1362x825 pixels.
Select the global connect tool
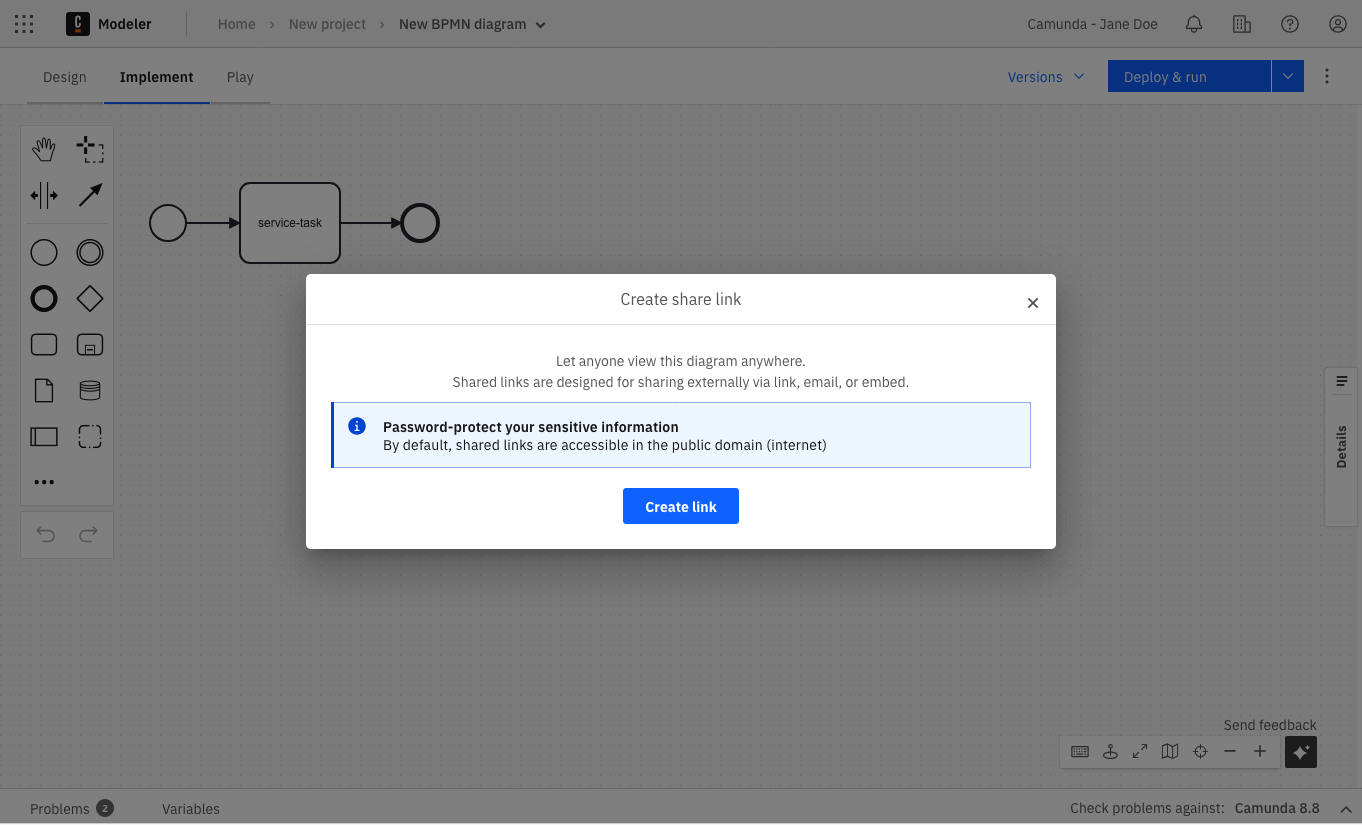(90, 195)
